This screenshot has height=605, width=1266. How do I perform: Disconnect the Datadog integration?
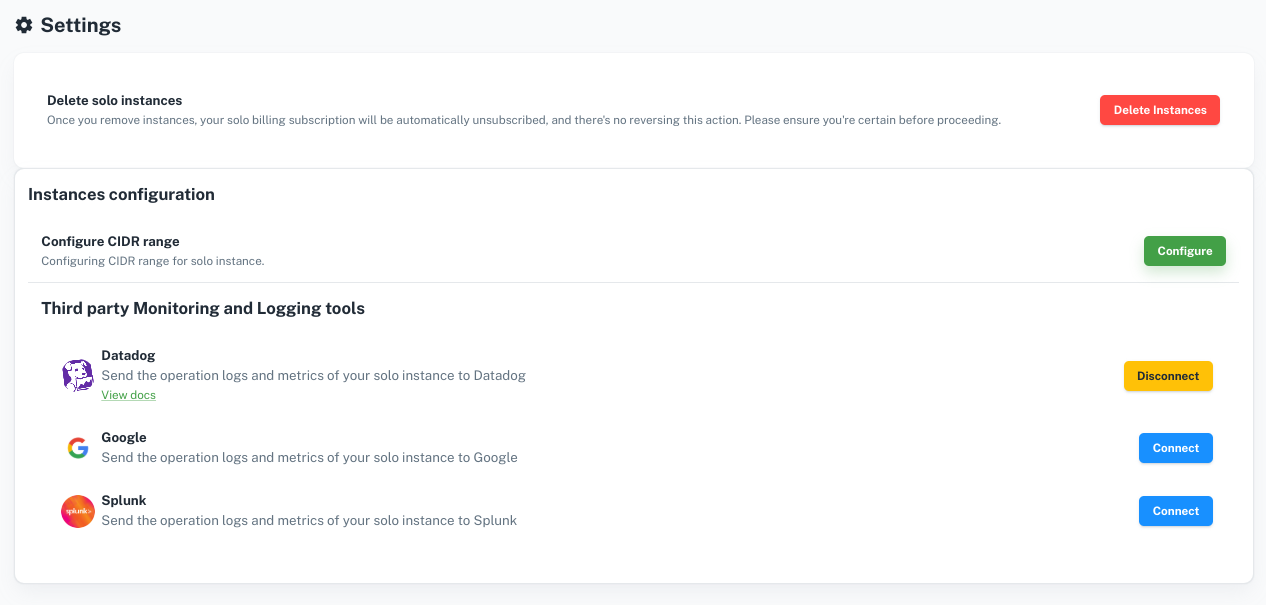click(x=1168, y=376)
